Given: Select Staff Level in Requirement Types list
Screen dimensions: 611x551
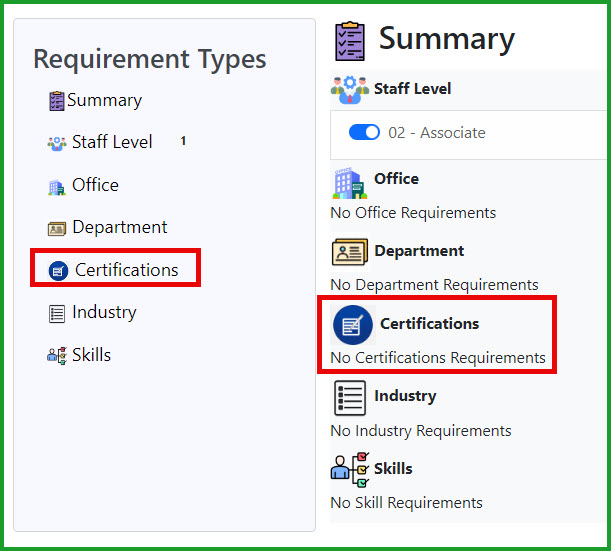Looking at the screenshot, I should point(112,142).
